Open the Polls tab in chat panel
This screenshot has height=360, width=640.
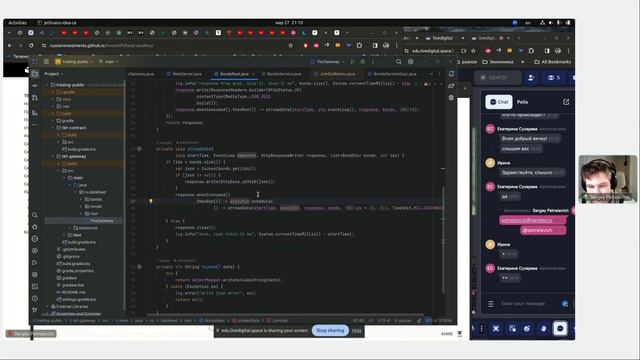[x=522, y=102]
